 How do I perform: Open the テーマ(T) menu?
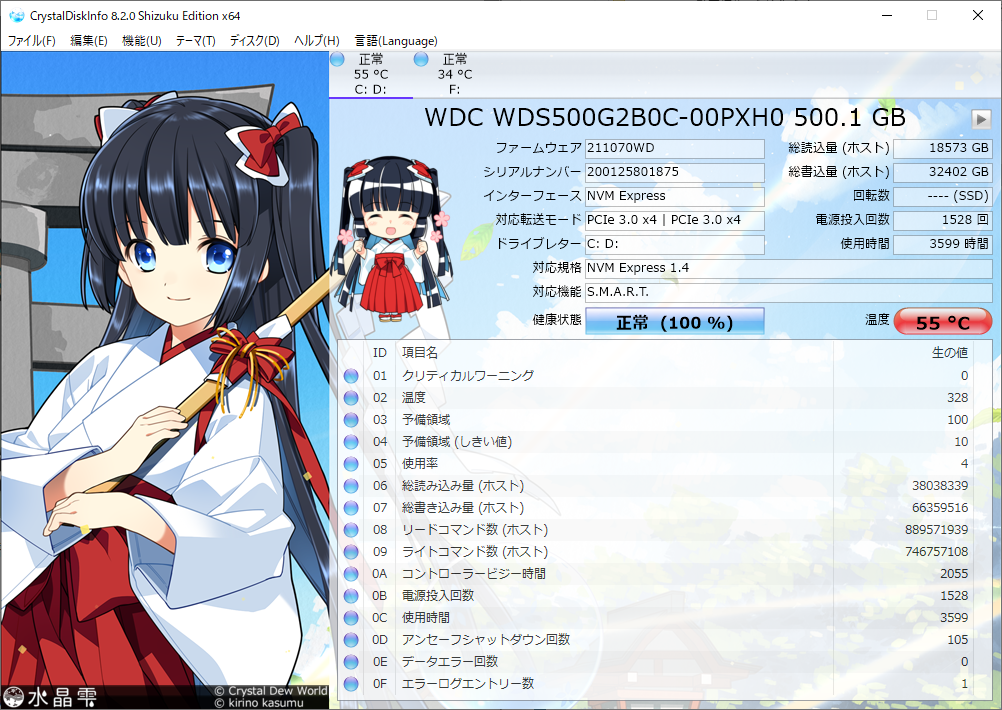point(195,41)
